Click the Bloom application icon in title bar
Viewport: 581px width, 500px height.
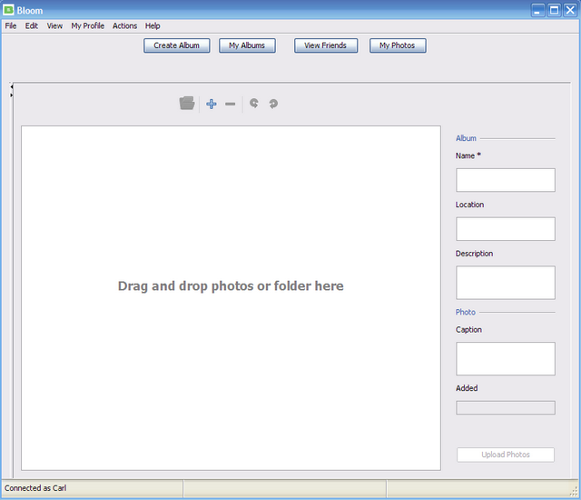point(8,10)
